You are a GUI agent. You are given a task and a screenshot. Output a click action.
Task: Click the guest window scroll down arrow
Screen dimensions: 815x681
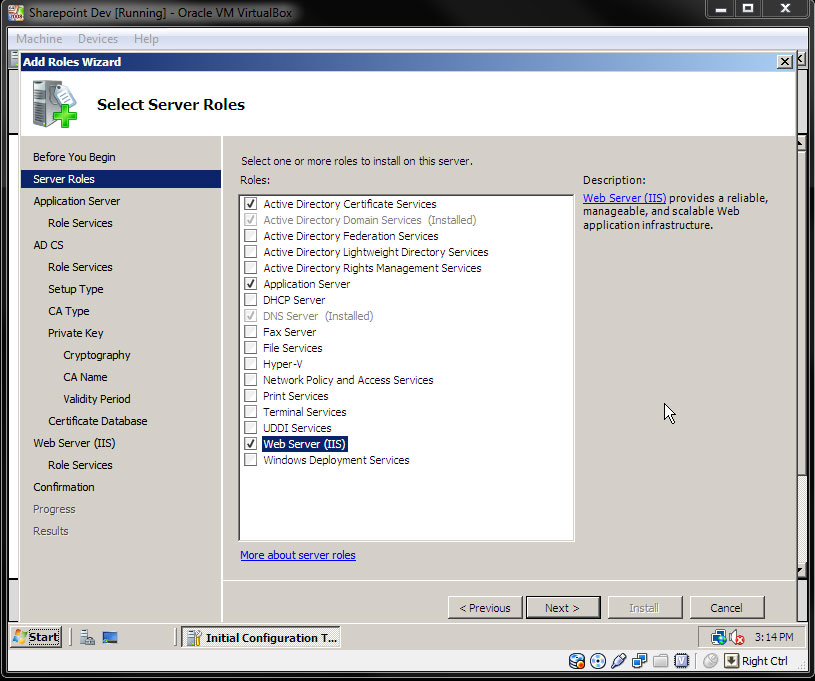click(801, 571)
